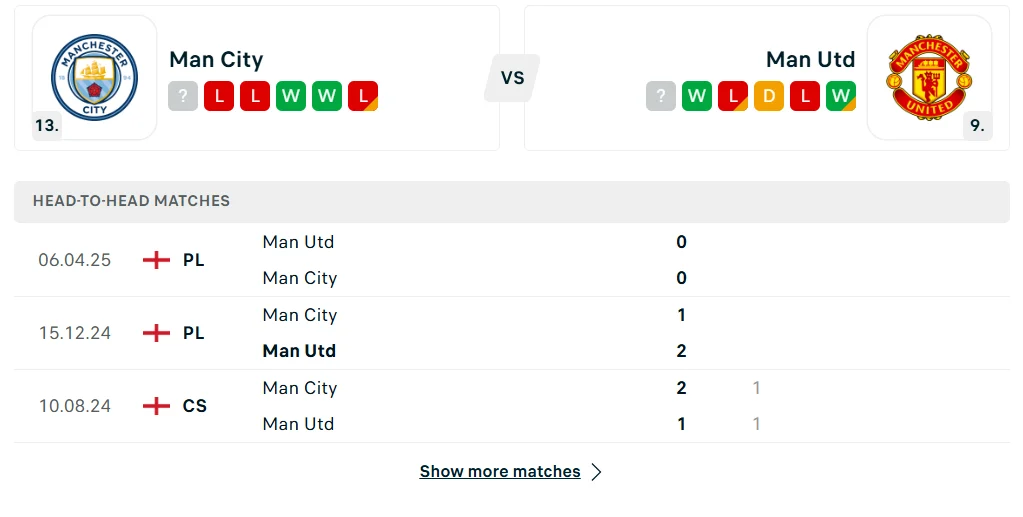Open the Man City team name heading
The width and height of the screenshot is (1023, 517).
point(216,59)
